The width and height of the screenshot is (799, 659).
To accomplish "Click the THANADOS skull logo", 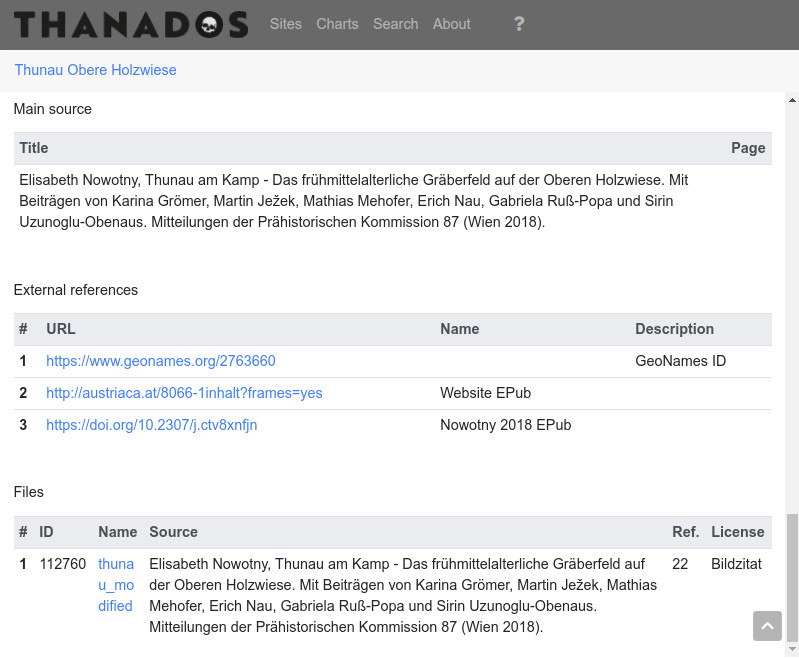I will (x=131, y=24).
